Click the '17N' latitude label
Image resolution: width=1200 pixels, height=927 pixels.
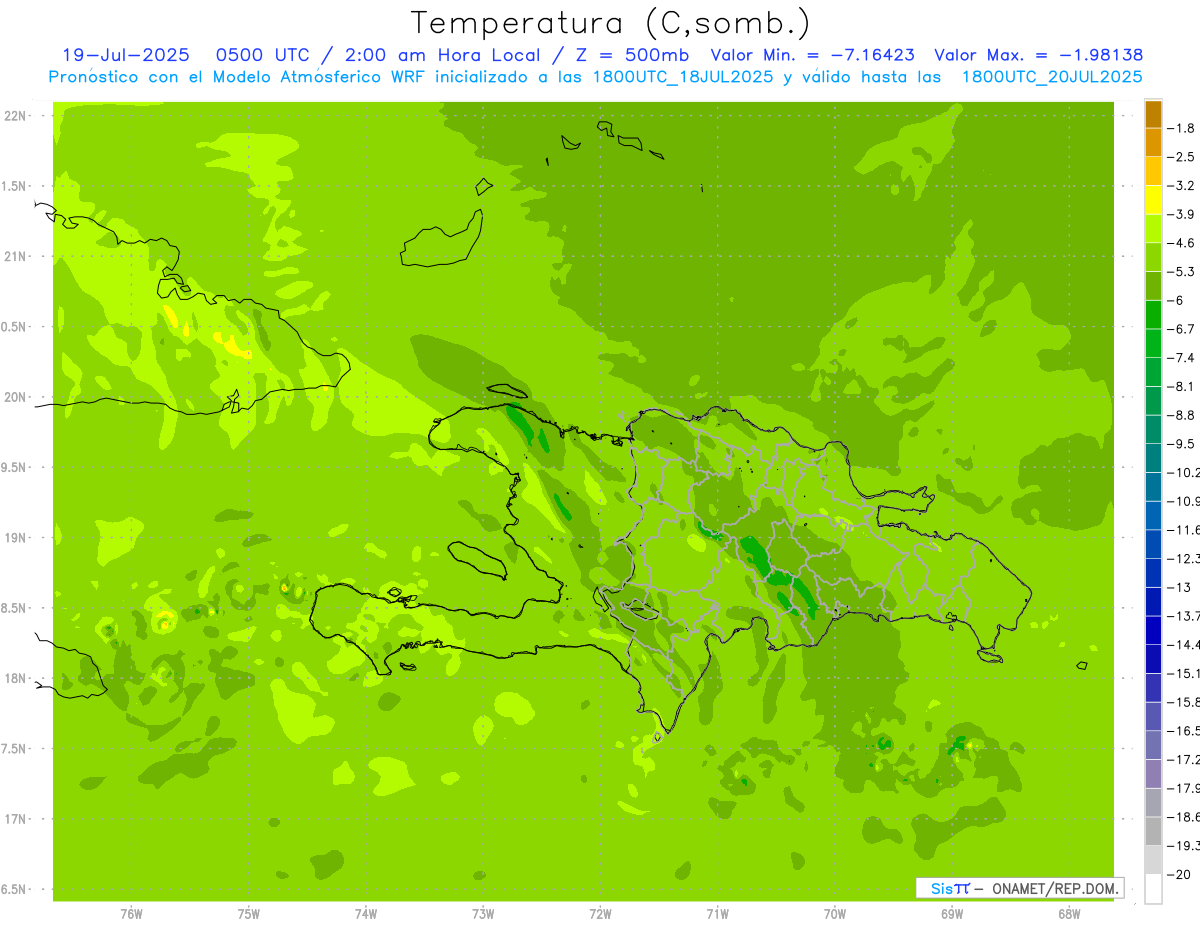point(16,820)
